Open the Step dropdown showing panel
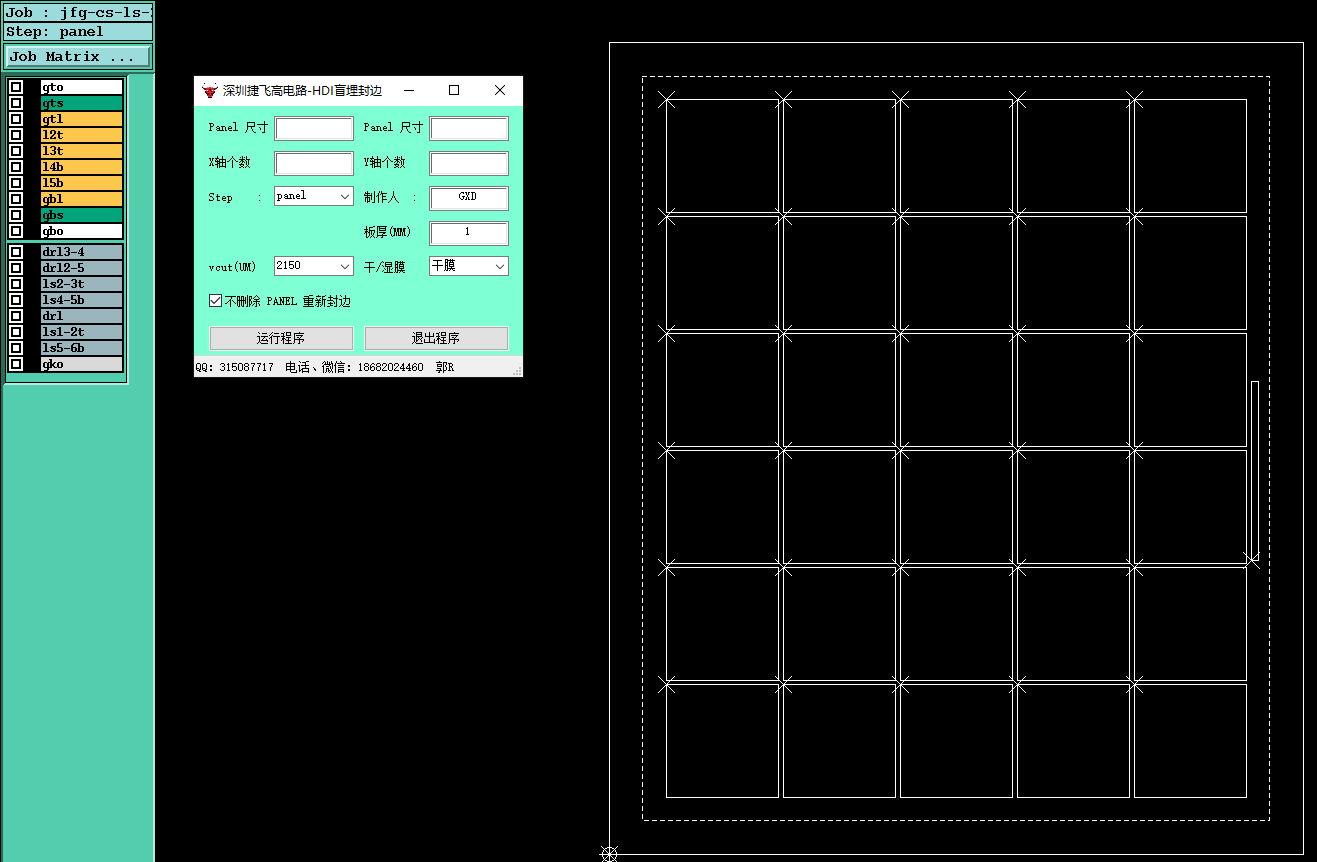 point(314,196)
